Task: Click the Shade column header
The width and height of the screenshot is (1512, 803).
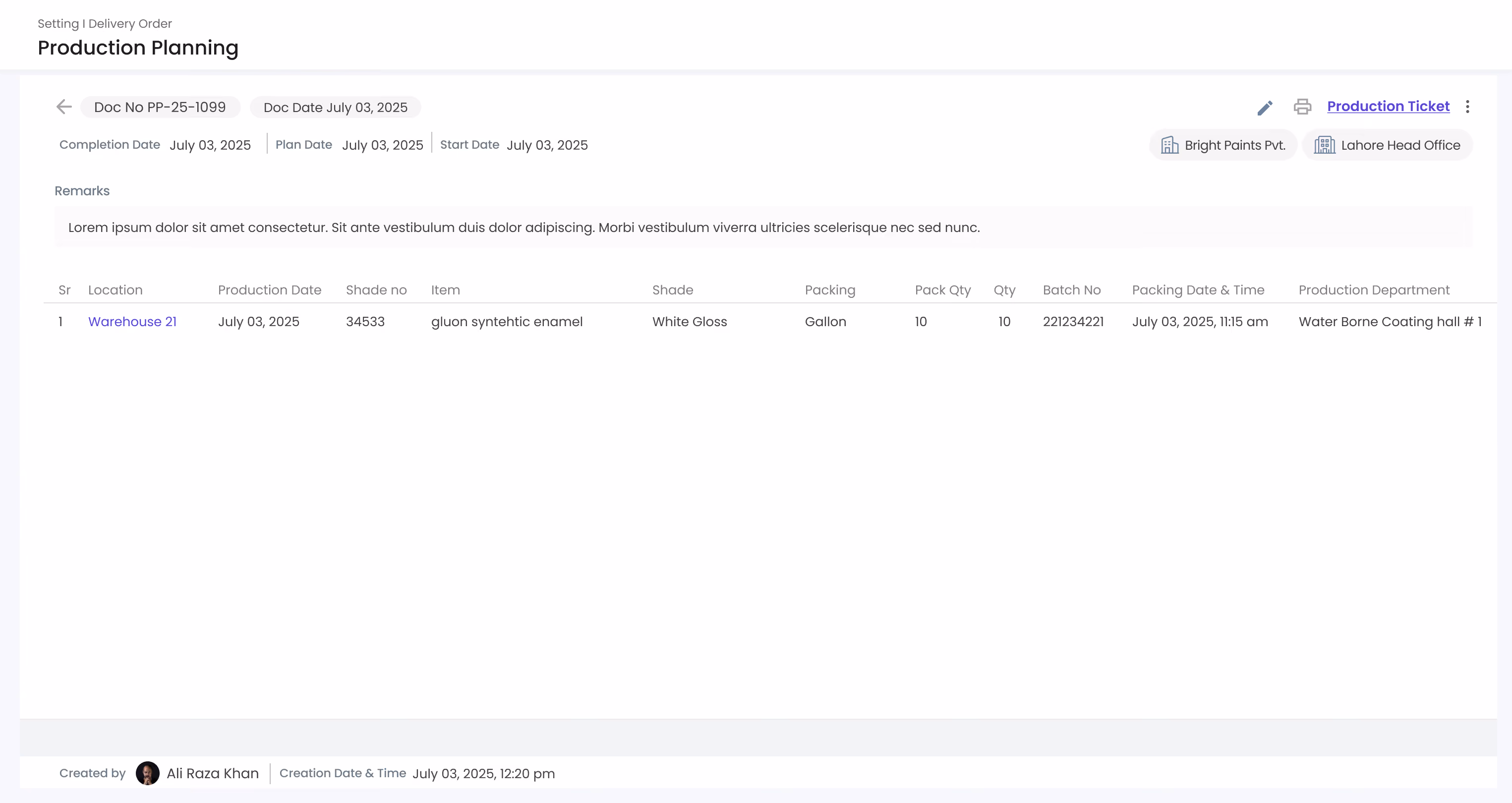Action: [673, 290]
